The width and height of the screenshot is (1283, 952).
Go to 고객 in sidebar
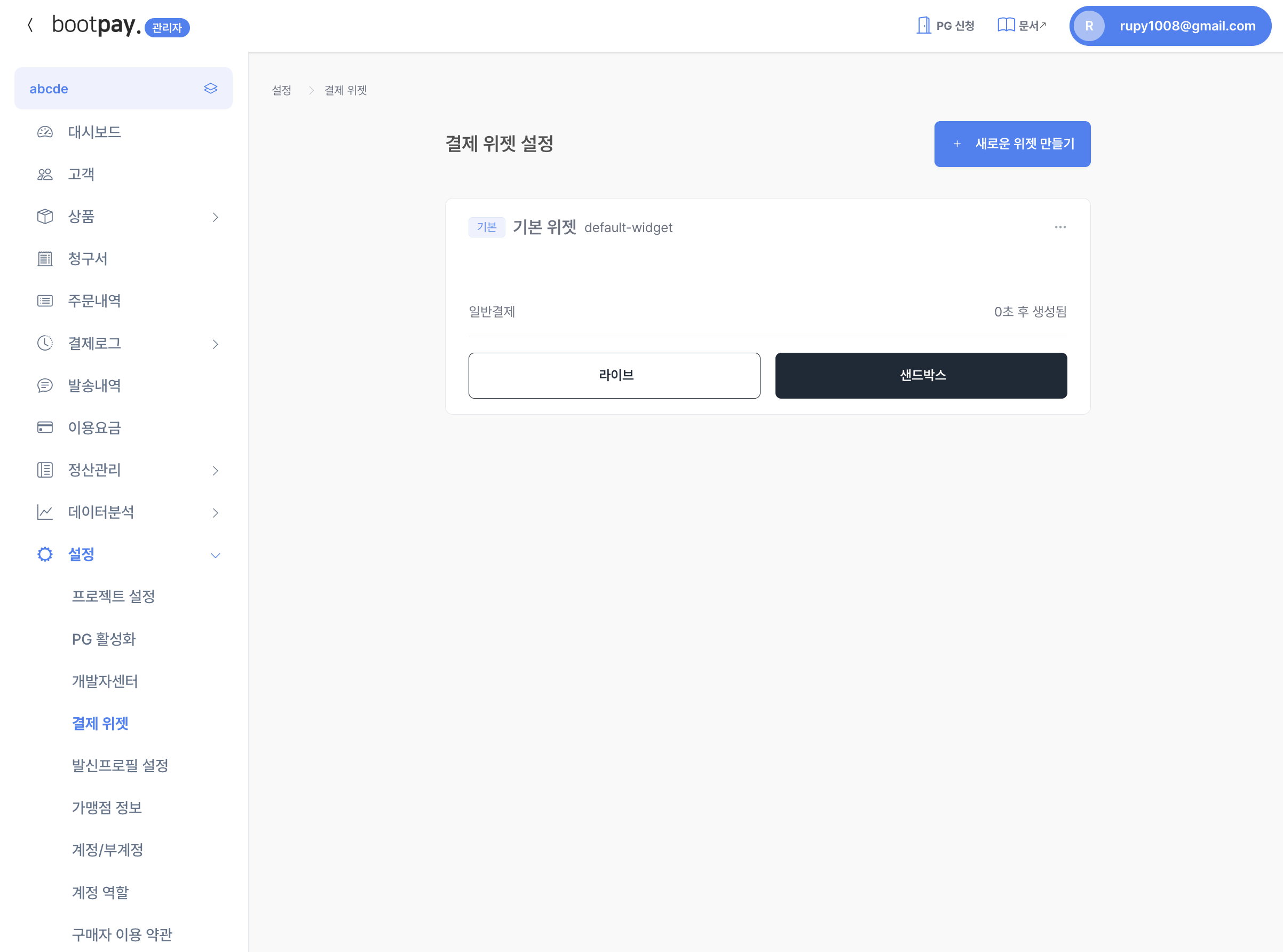(x=81, y=174)
